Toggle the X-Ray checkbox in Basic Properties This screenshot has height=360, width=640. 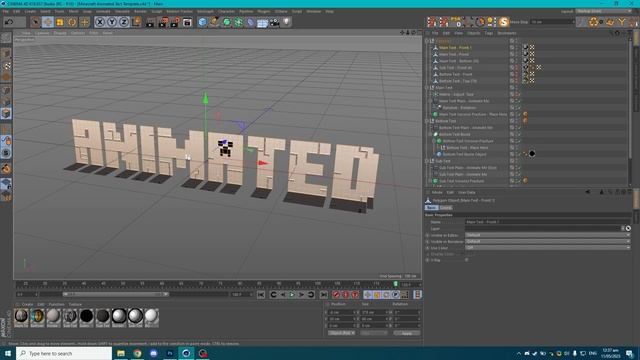point(467,260)
